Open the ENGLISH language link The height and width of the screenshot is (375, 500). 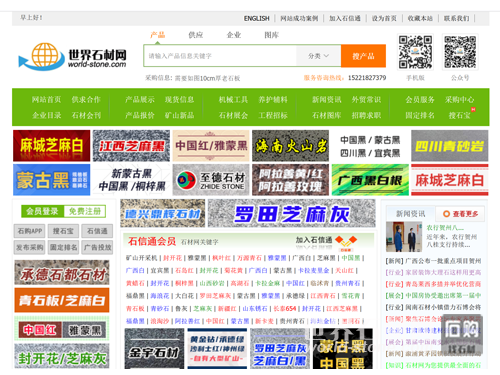(256, 18)
